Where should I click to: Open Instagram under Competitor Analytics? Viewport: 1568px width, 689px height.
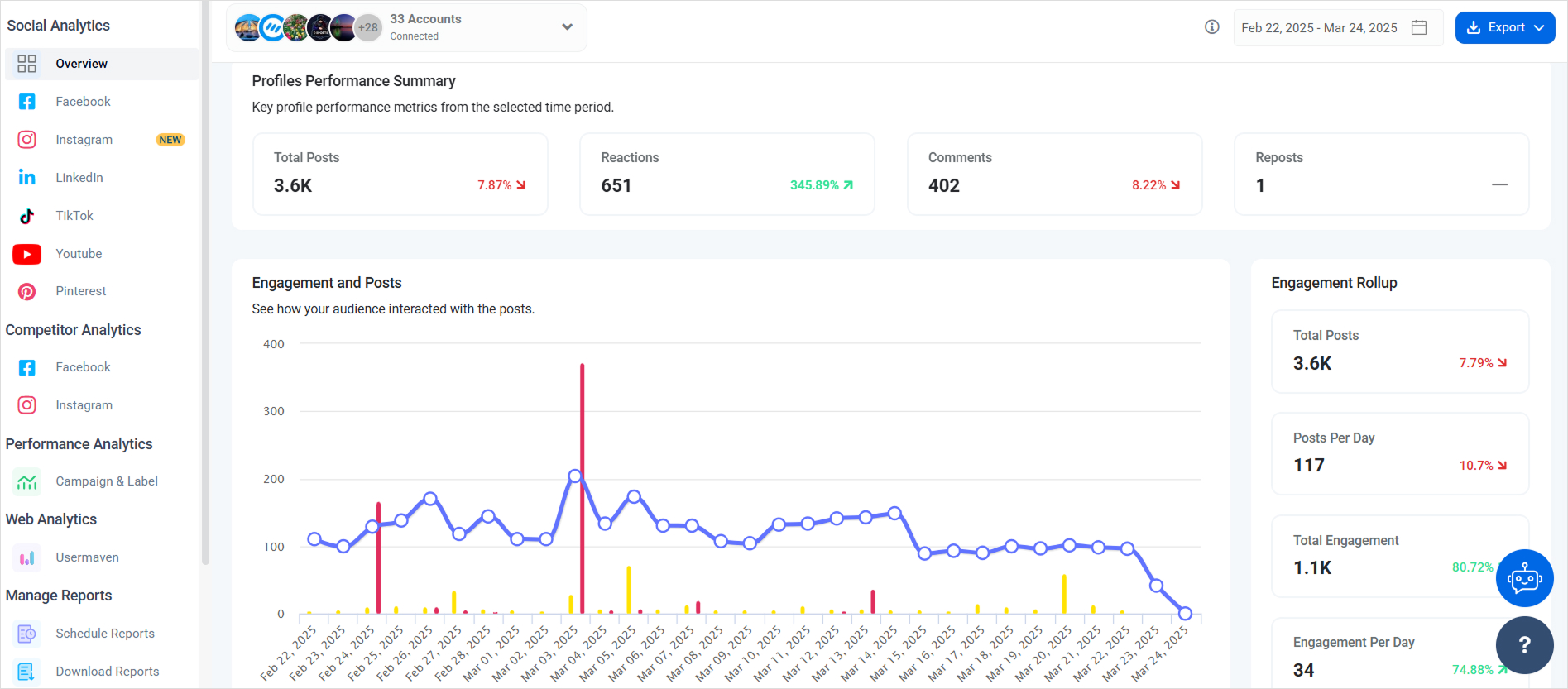coord(84,405)
